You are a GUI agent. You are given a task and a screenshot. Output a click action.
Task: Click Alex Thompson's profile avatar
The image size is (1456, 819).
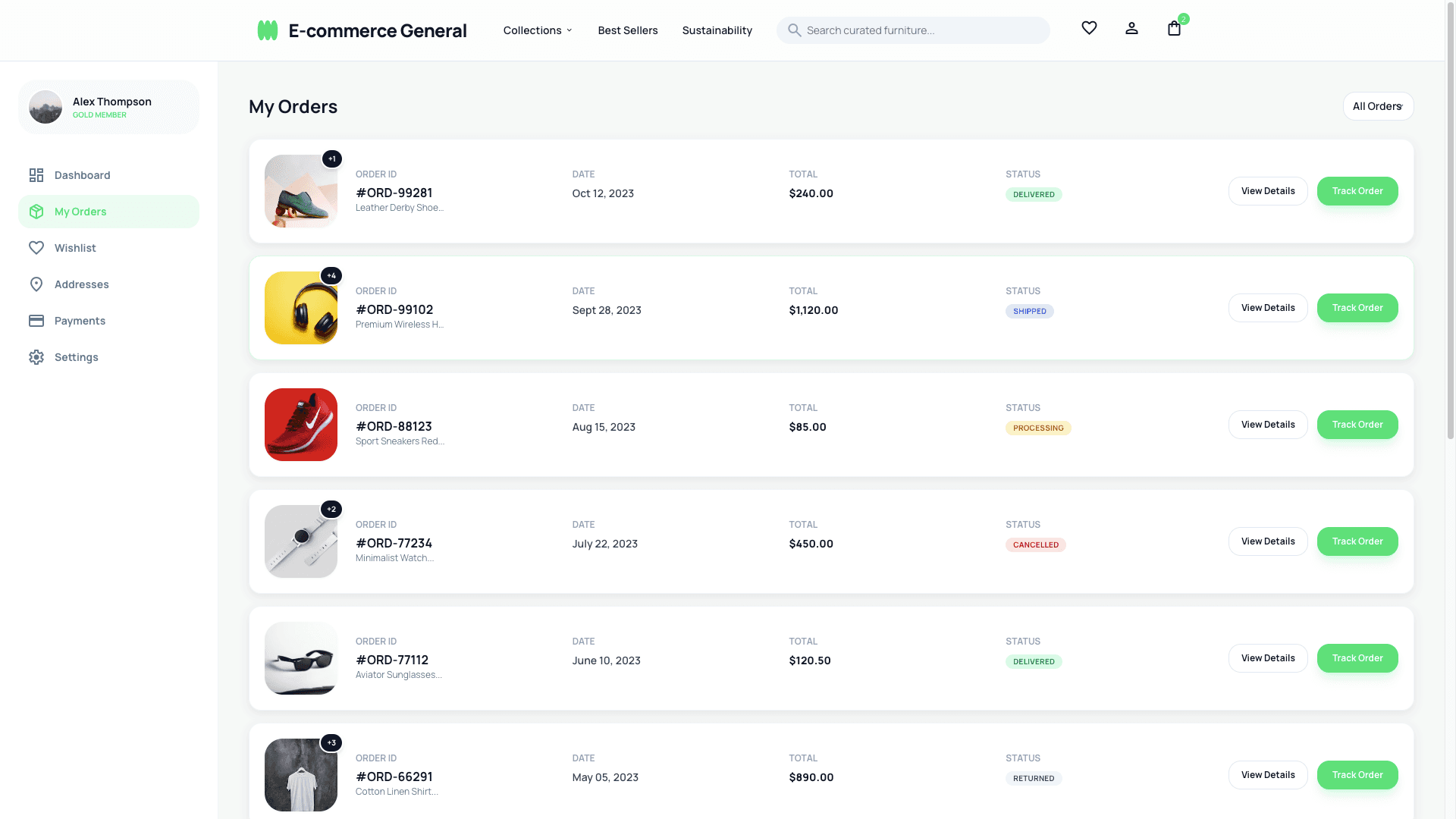point(45,107)
